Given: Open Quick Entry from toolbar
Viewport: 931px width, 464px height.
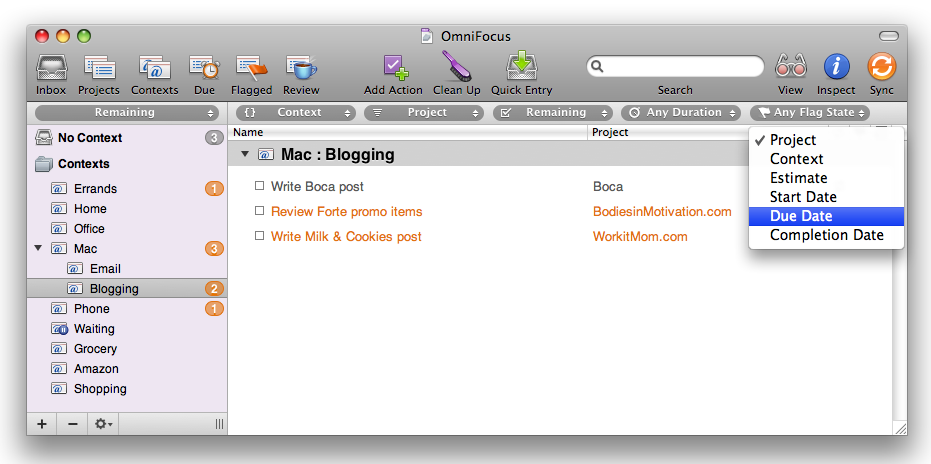Looking at the screenshot, I should 521,67.
